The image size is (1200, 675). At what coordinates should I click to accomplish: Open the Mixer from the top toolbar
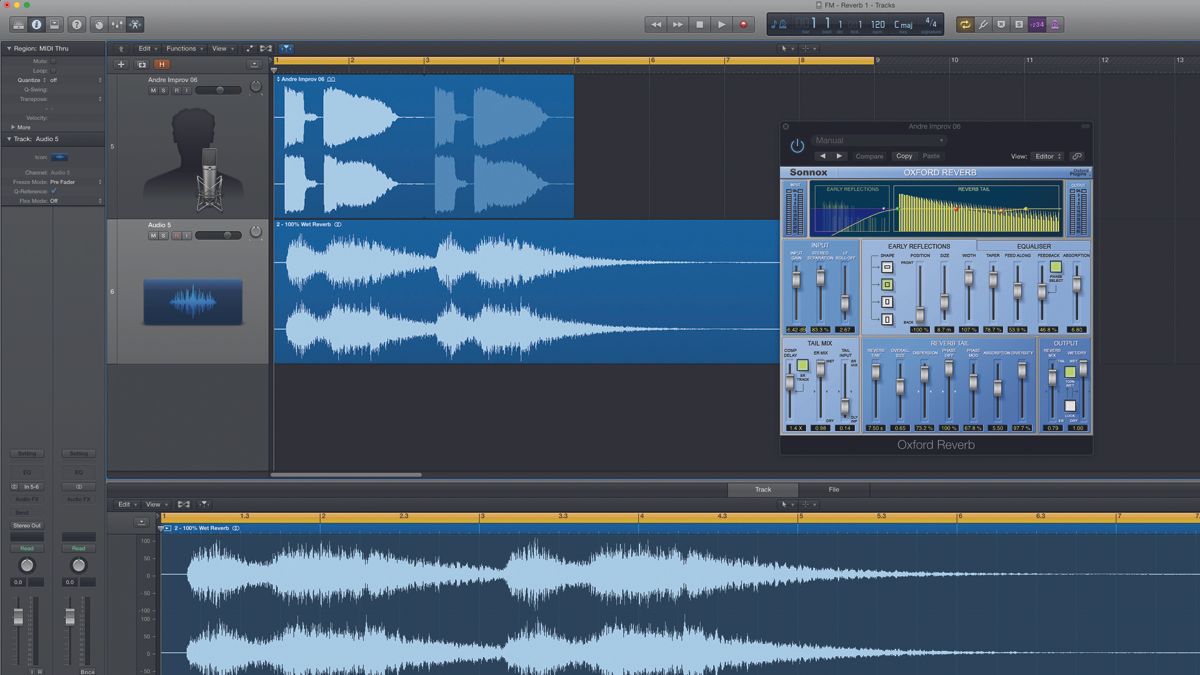[116, 24]
